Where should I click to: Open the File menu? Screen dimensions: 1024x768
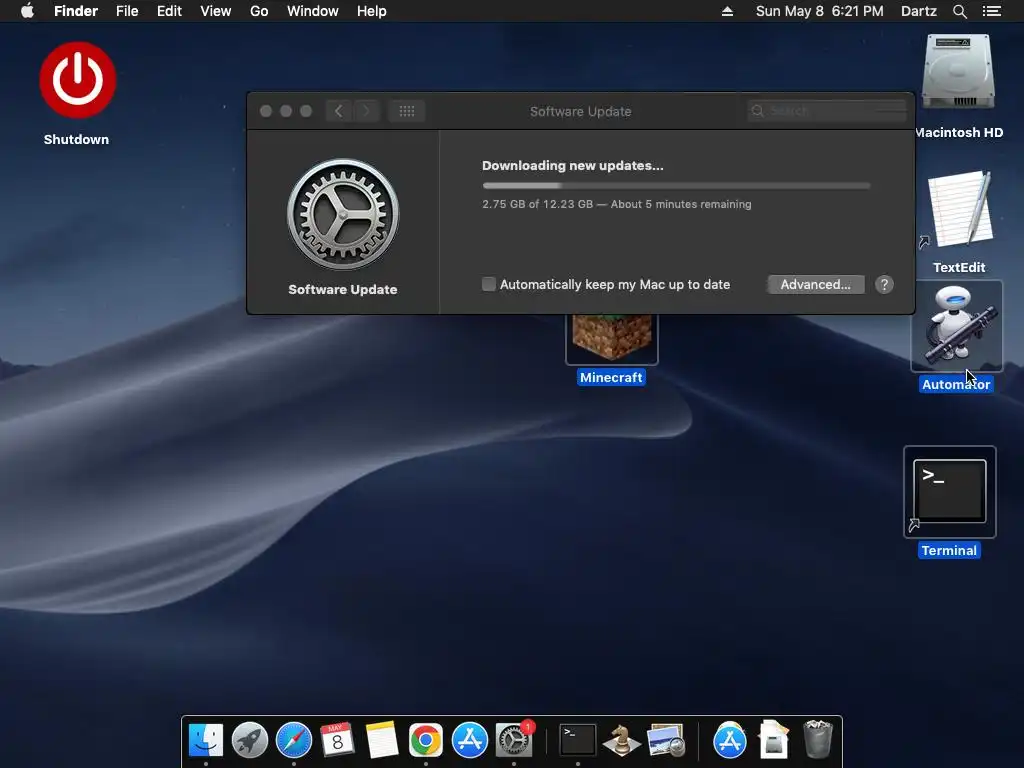point(127,11)
